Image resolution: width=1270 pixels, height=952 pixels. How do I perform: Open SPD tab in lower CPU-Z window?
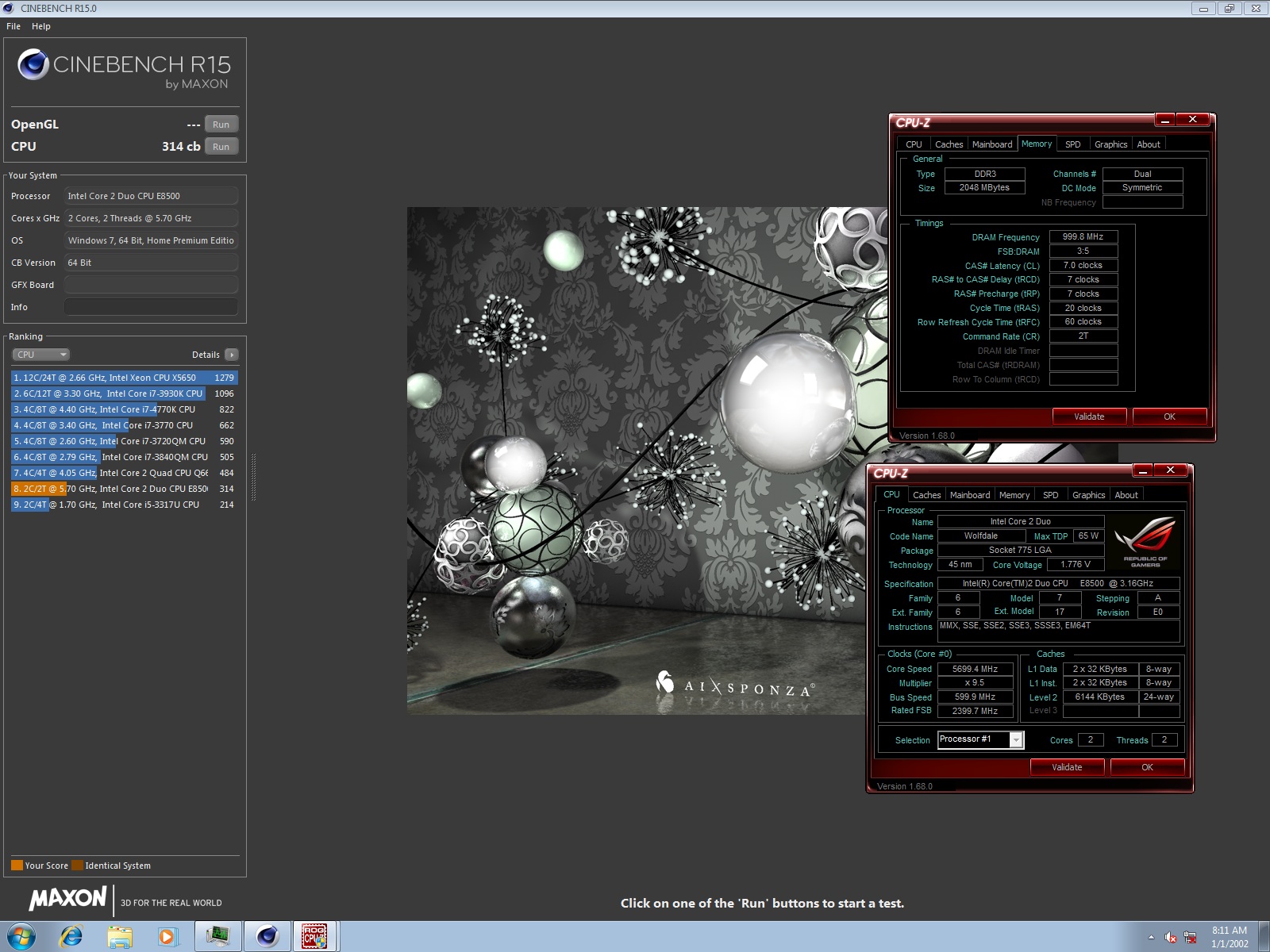(x=1050, y=495)
